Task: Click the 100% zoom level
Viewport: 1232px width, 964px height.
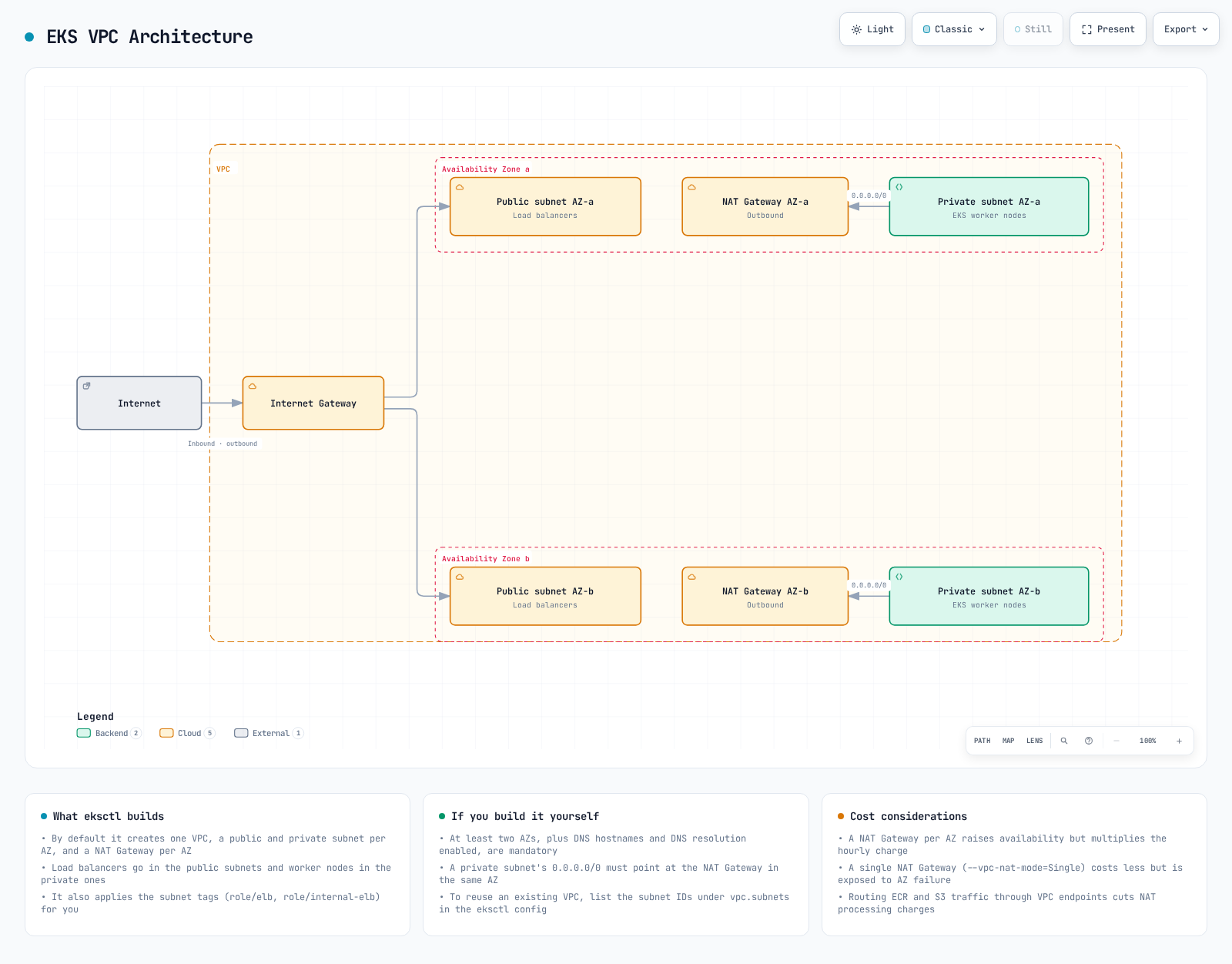Action: (1147, 741)
